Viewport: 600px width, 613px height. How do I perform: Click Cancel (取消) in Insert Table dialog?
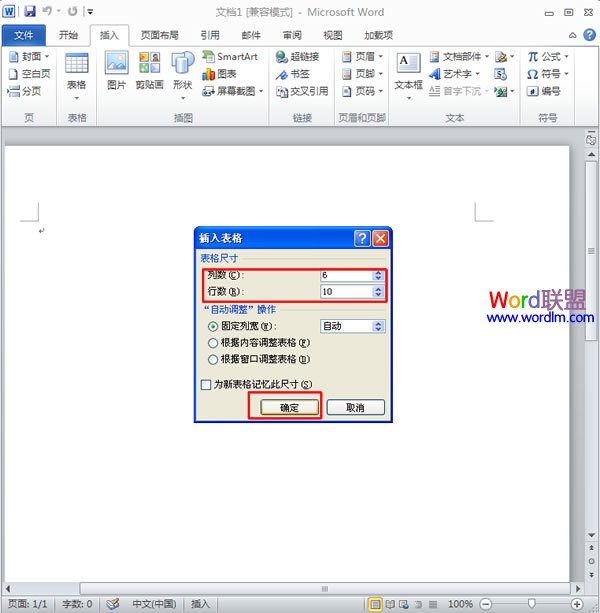355,408
